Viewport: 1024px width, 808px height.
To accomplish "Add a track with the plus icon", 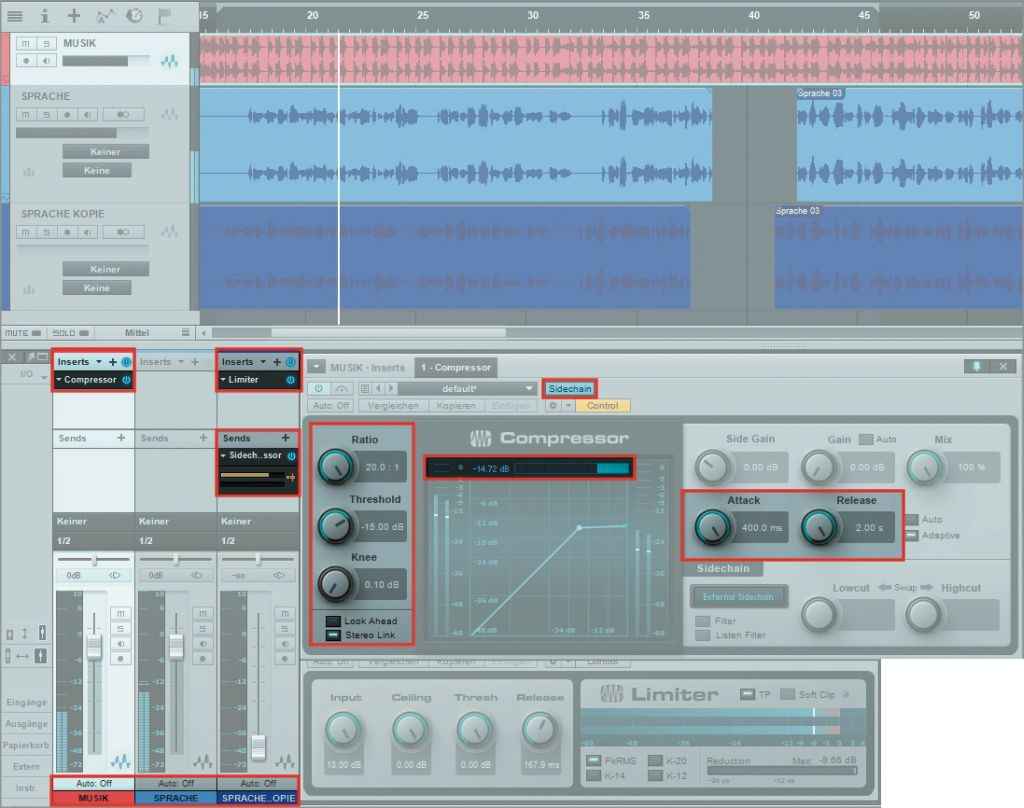I will 74,15.
